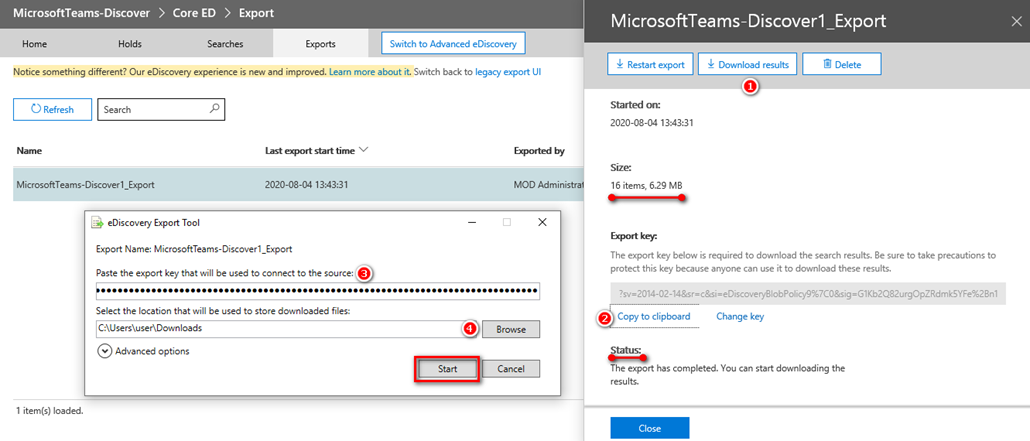The width and height of the screenshot is (1030, 441).
Task: Click the magnifier icon in Search box
Action: coord(214,109)
